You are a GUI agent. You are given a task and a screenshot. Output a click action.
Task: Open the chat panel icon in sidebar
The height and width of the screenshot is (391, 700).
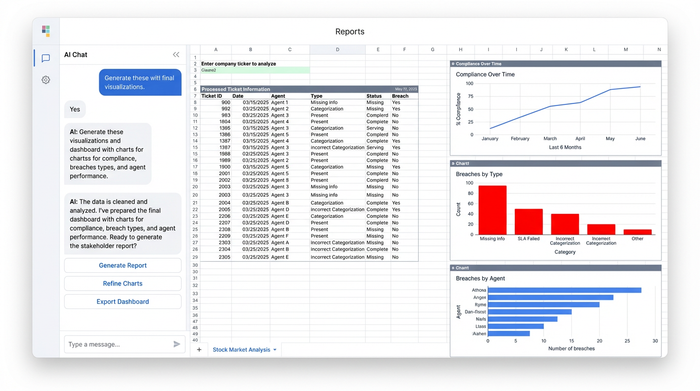(x=46, y=58)
